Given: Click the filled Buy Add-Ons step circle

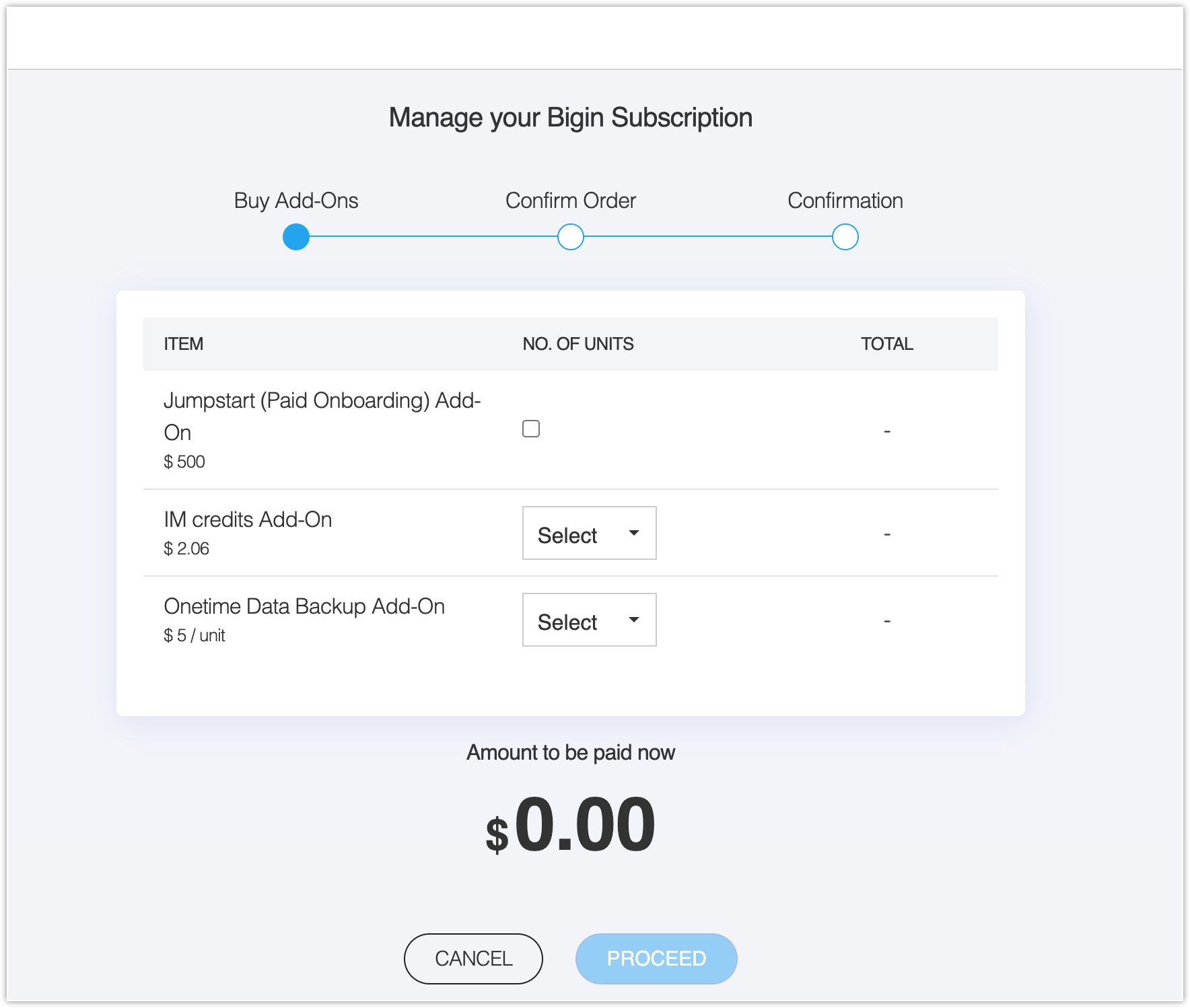Looking at the screenshot, I should (x=296, y=237).
